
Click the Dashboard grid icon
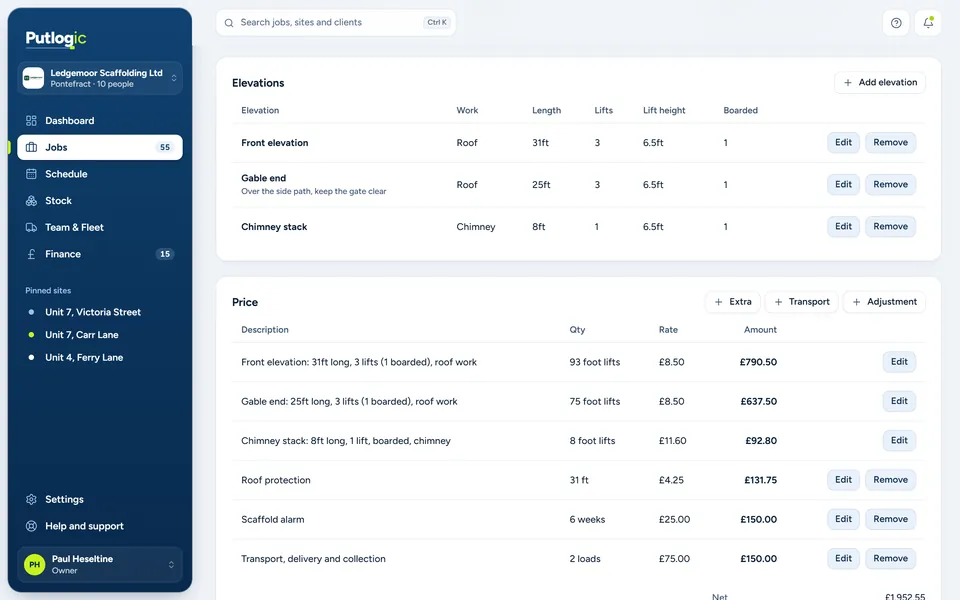click(x=31, y=121)
